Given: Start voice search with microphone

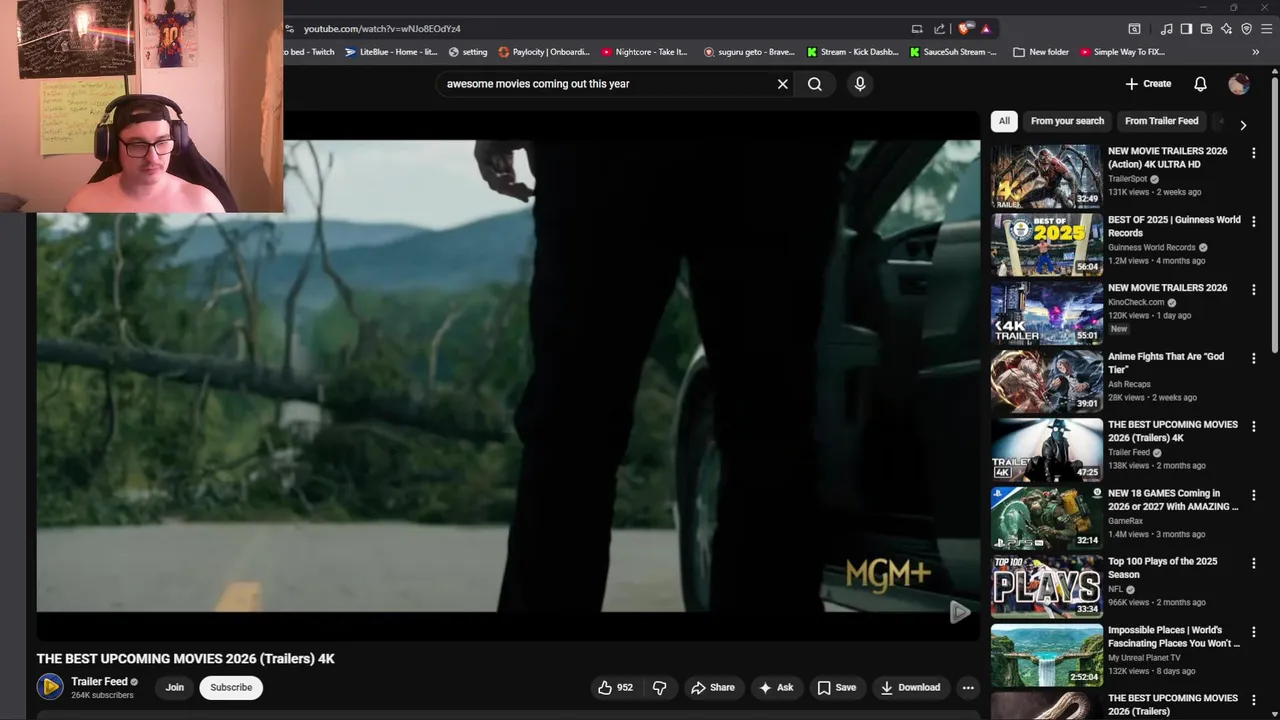Looking at the screenshot, I should pyautogui.click(x=860, y=84).
